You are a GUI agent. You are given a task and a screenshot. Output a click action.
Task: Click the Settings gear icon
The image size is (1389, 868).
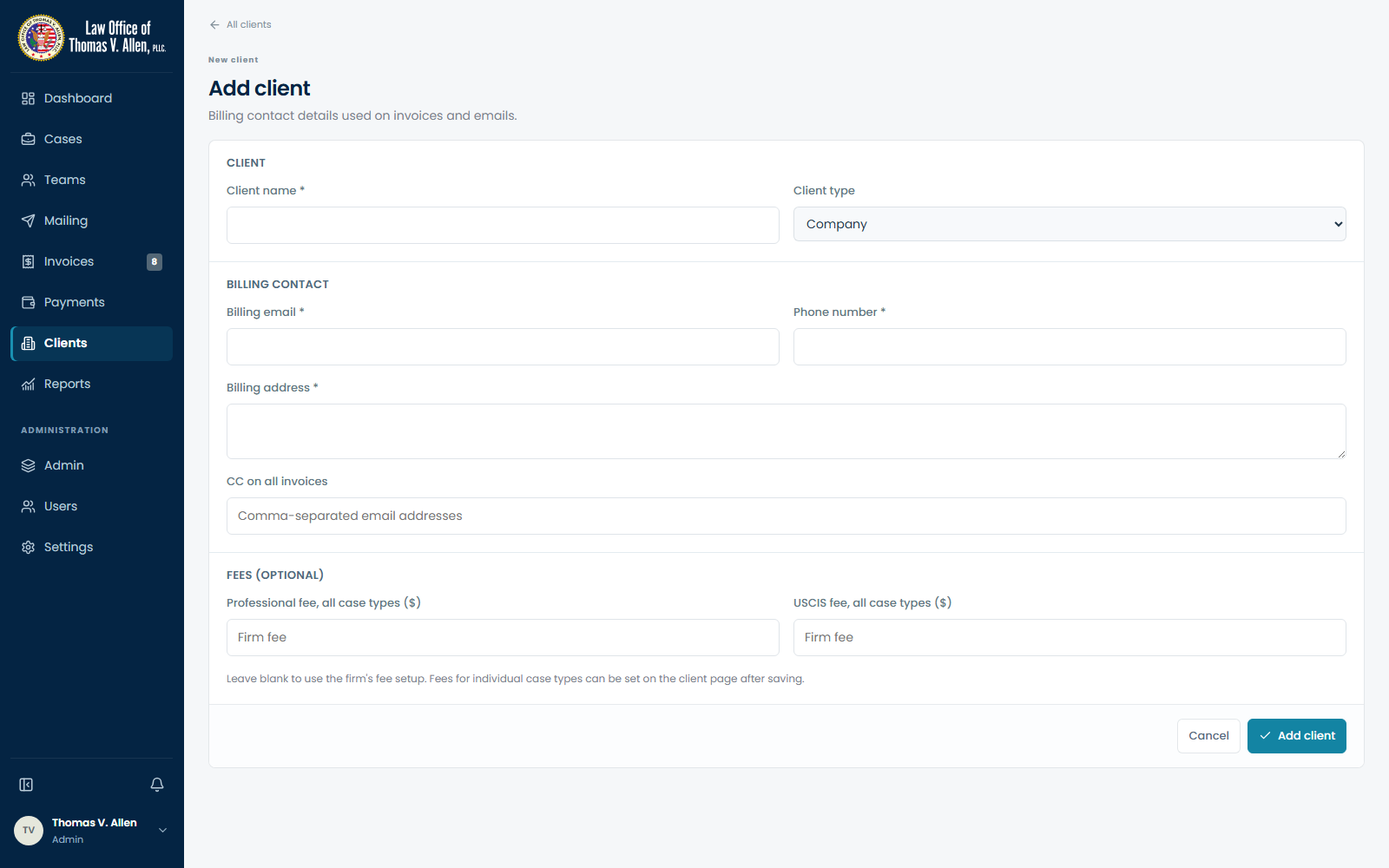[28, 547]
